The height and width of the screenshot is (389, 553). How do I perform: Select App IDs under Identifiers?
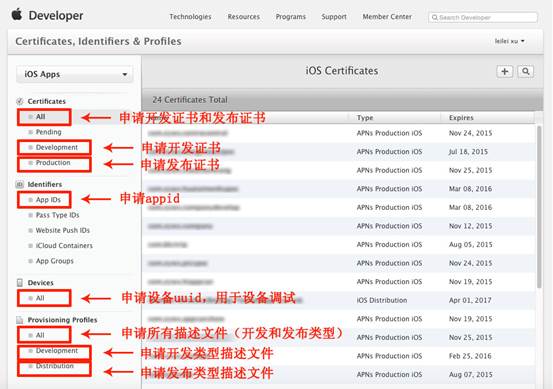48,200
